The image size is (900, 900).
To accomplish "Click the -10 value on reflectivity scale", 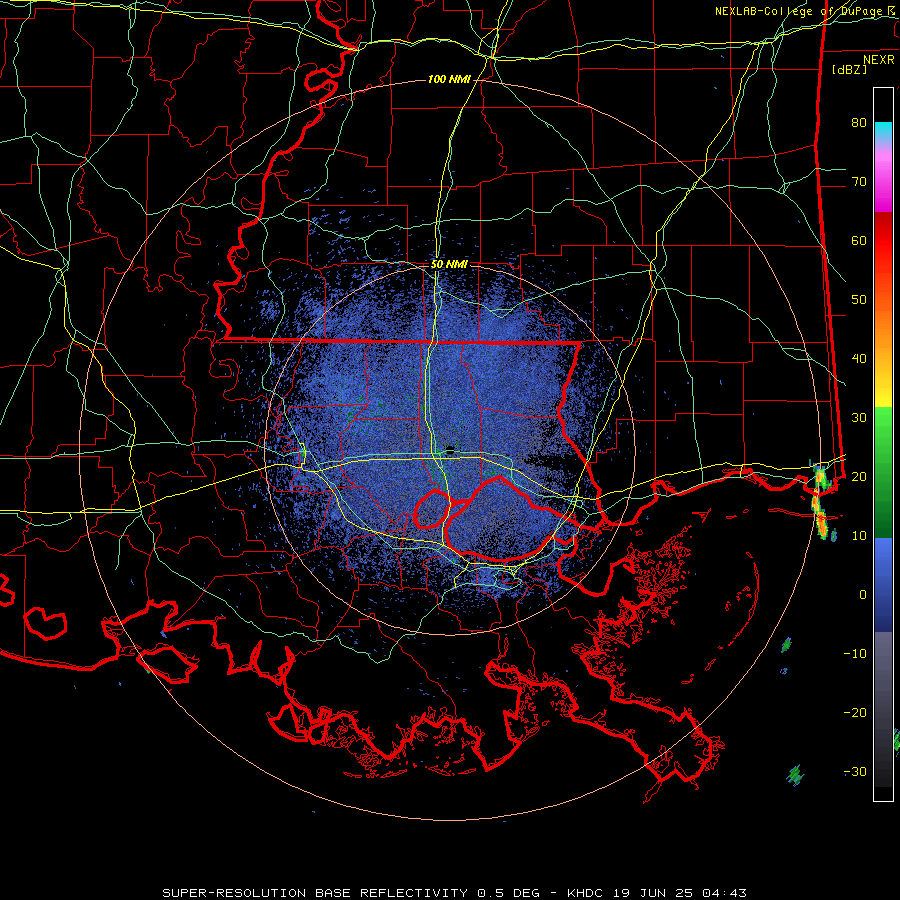I will (x=855, y=654).
